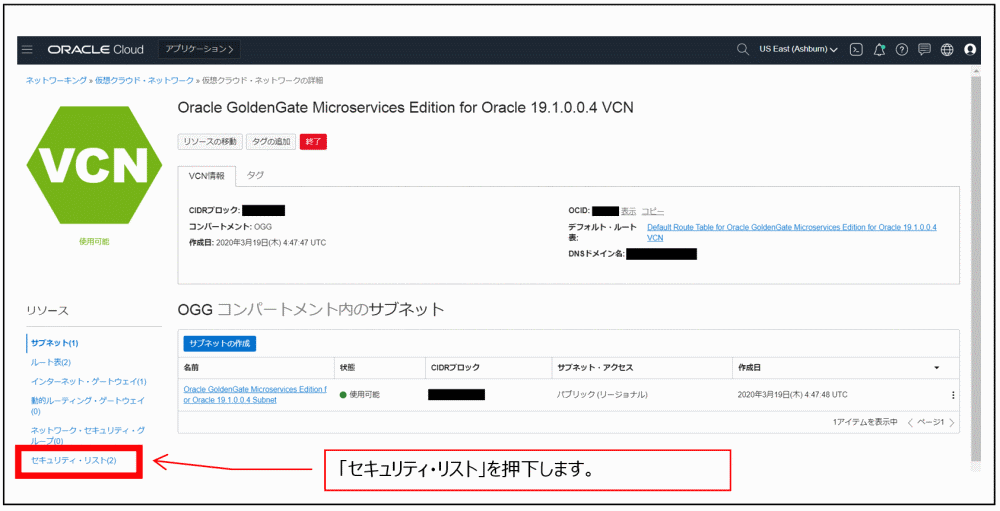Sort by the 作成日 column arrow
This screenshot has width=1000, height=511.
[x=937, y=368]
